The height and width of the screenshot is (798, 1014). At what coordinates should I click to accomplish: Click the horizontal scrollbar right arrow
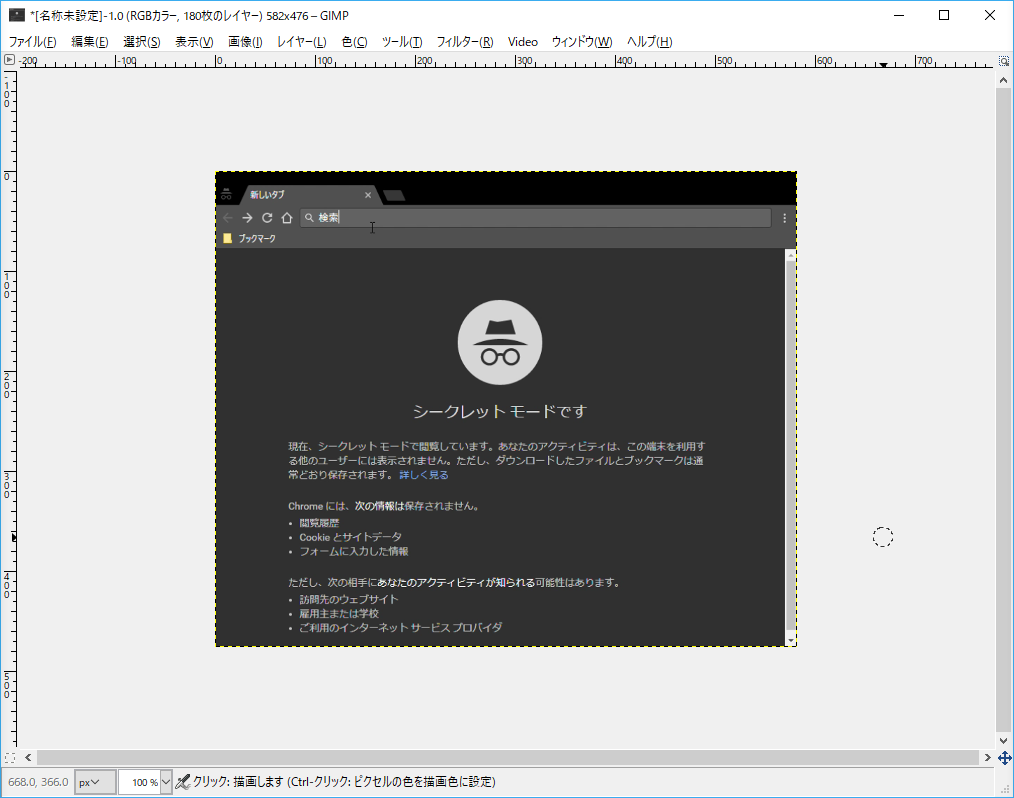point(987,757)
